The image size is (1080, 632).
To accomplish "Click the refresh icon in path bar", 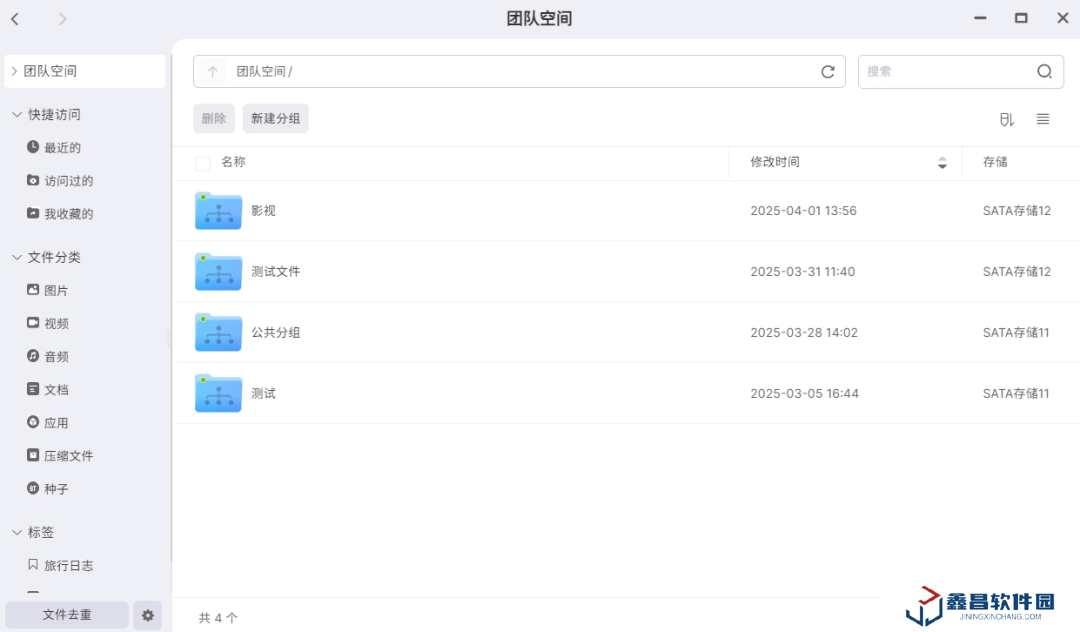I will pyautogui.click(x=827, y=72).
